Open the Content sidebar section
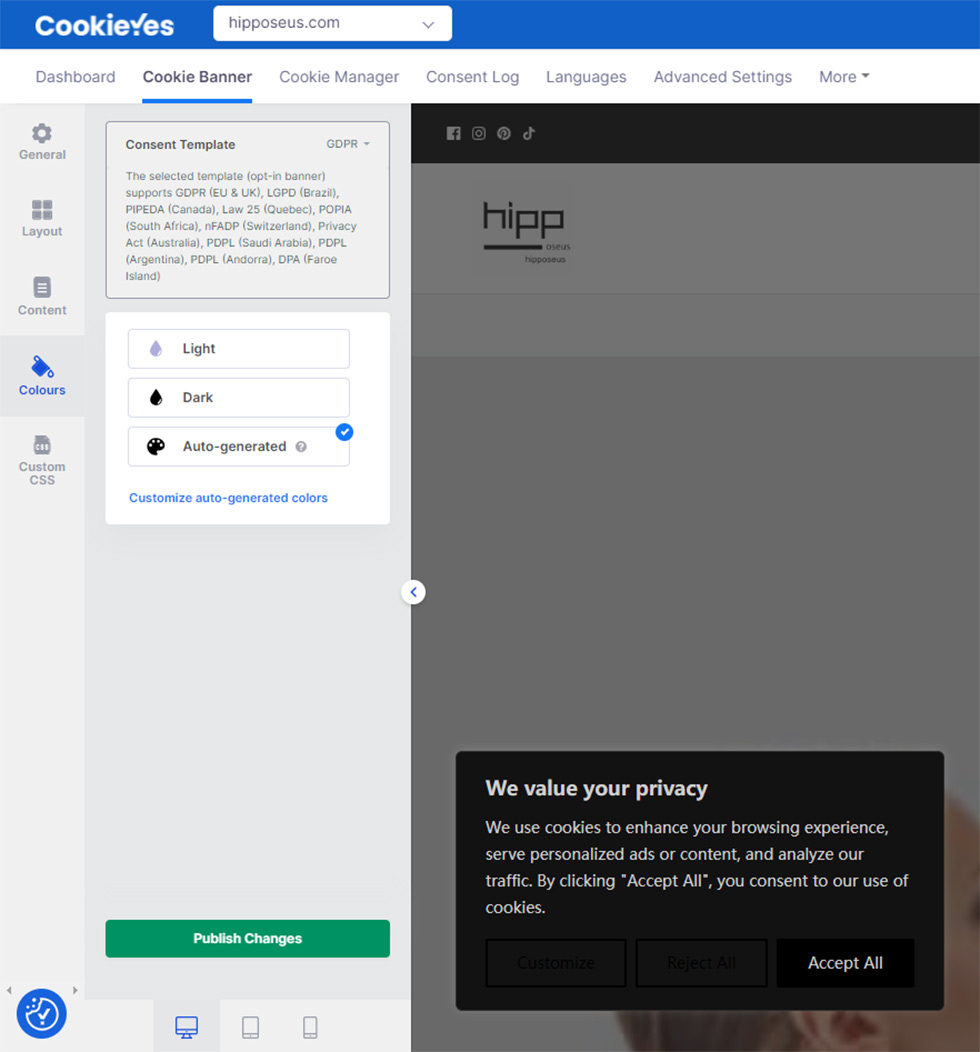The width and height of the screenshot is (980, 1052). point(42,296)
